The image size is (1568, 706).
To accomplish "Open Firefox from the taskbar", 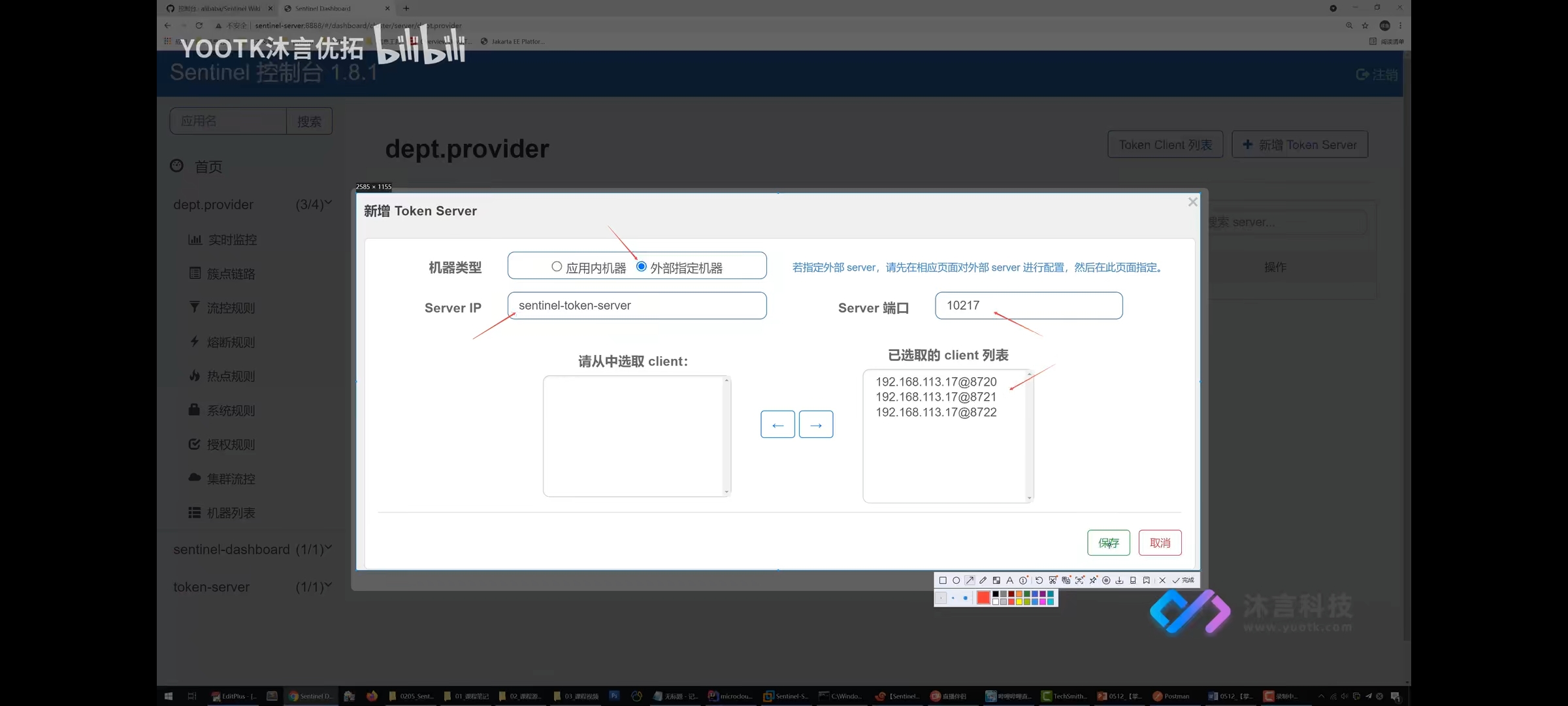I will pyautogui.click(x=372, y=696).
